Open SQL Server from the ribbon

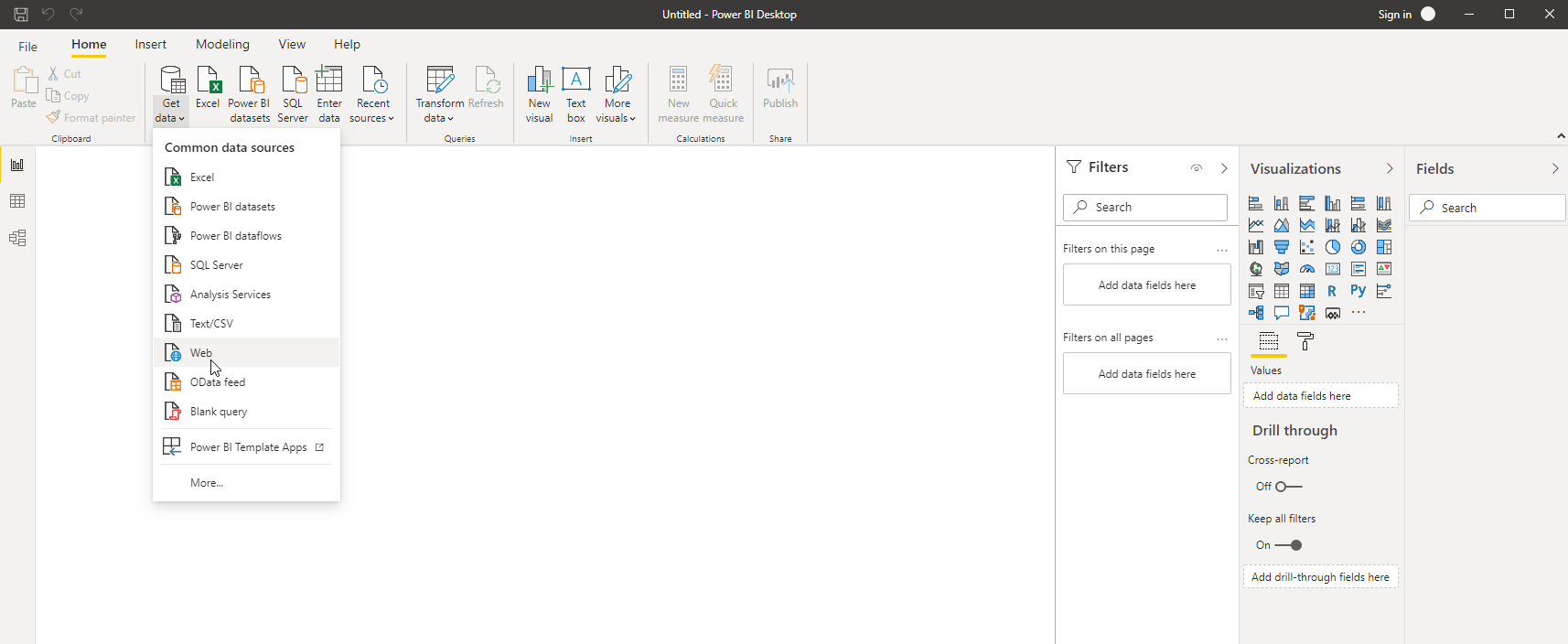(x=293, y=94)
